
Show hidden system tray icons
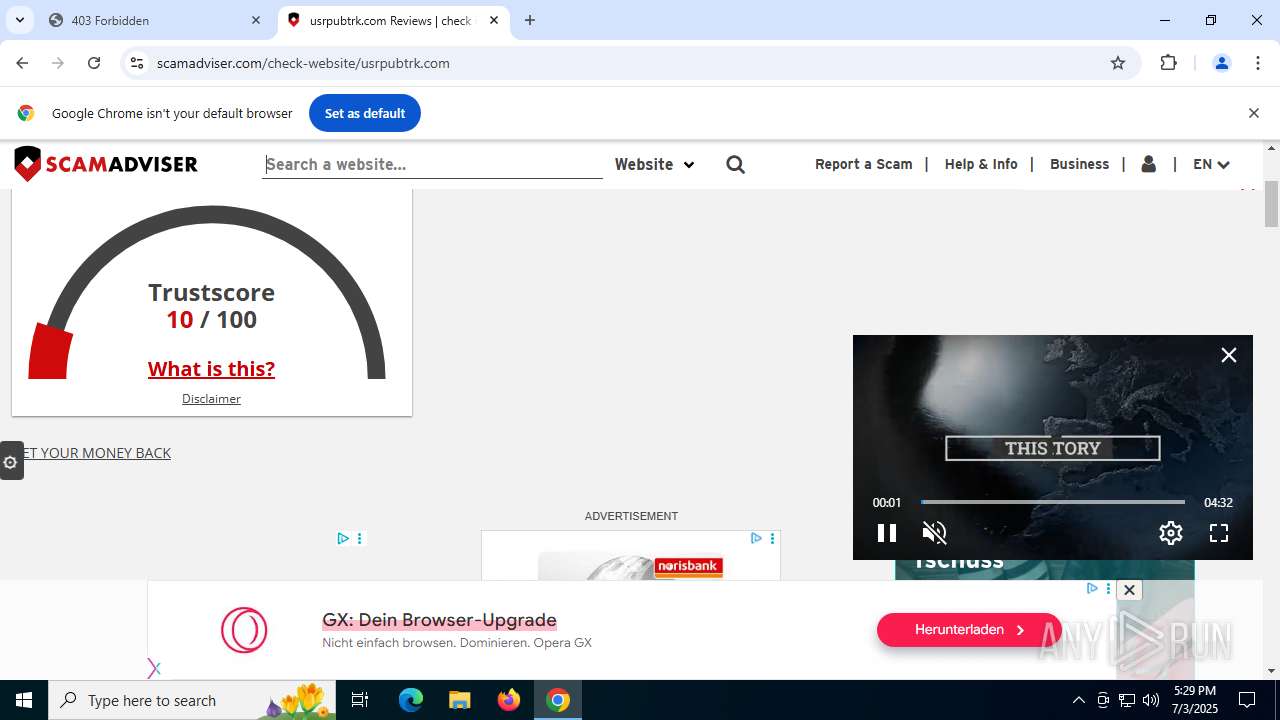tap(1078, 700)
